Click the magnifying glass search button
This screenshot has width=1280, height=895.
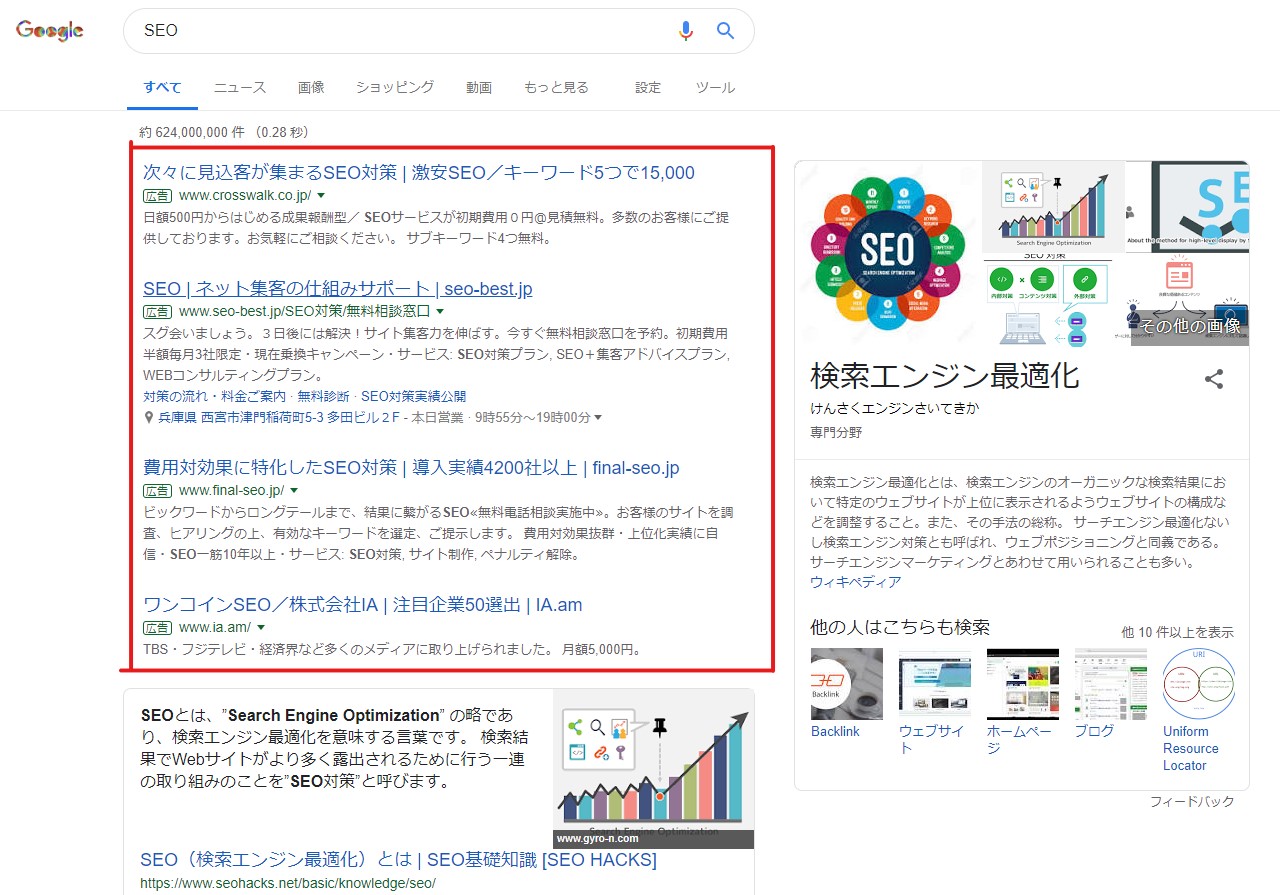coord(726,31)
